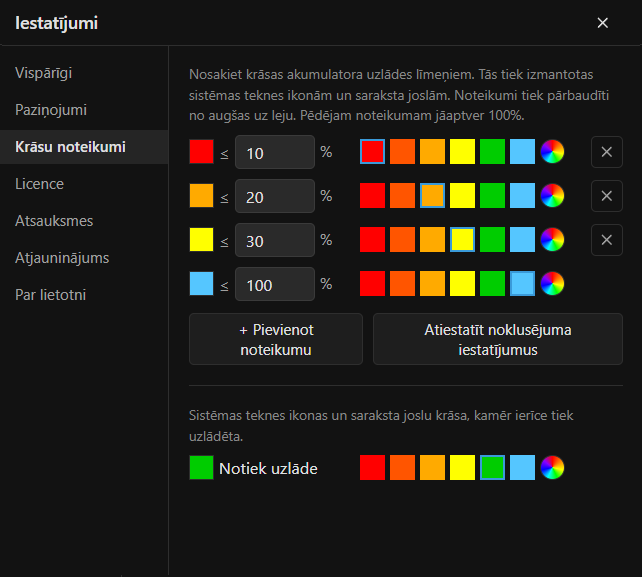This screenshot has height=577, width=642.
Task: Open custom color wheel for 30% rule
Action: [x=552, y=240]
